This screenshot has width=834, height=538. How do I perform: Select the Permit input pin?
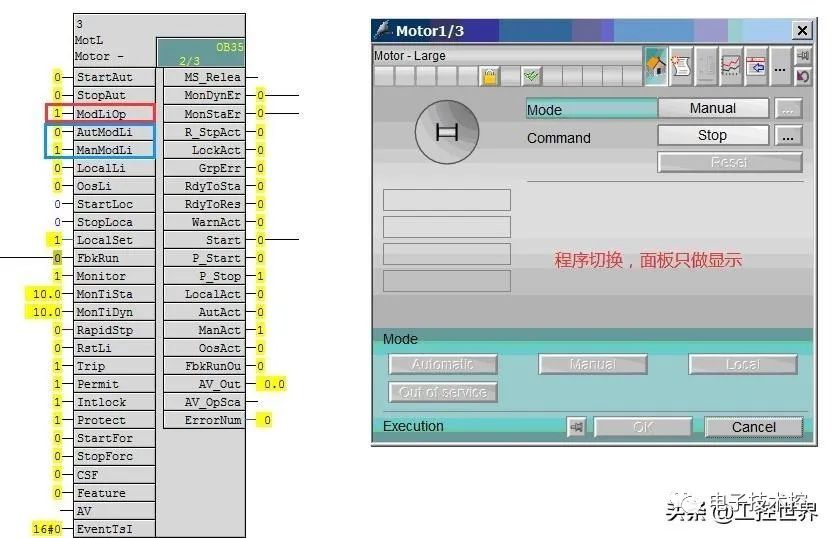point(115,384)
